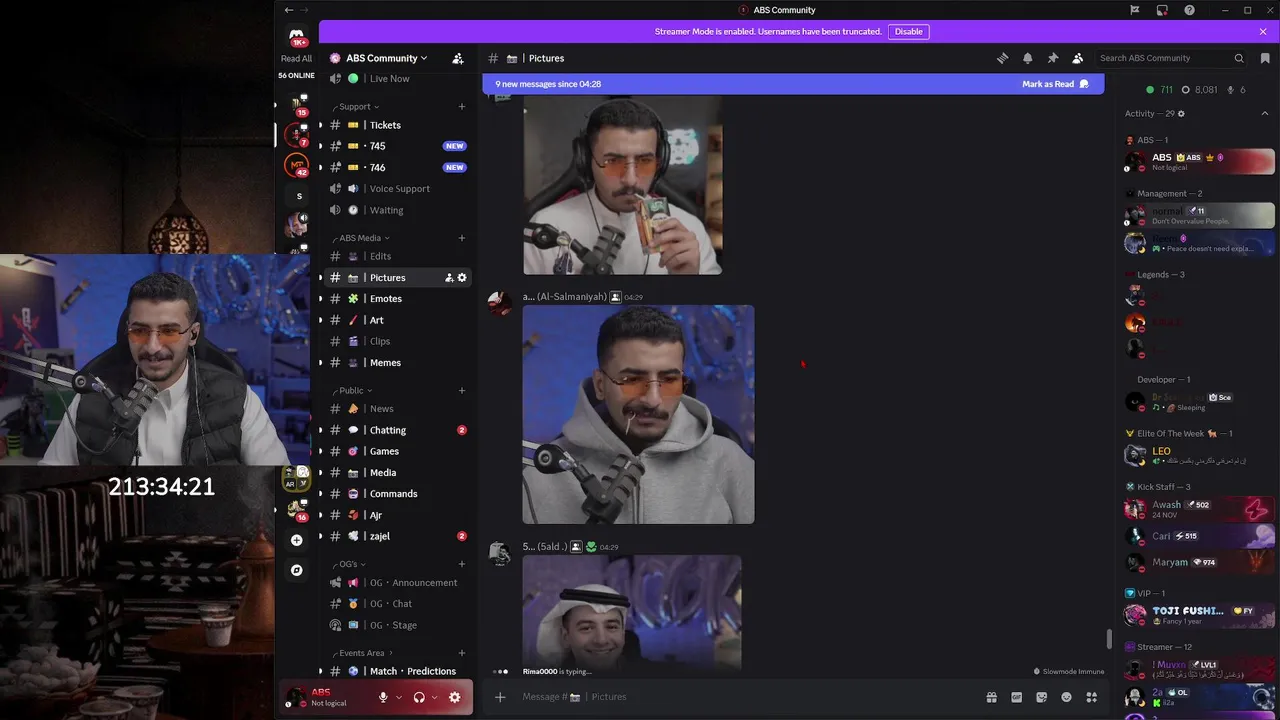Disable Streamer Mode from the banner

coord(908,32)
